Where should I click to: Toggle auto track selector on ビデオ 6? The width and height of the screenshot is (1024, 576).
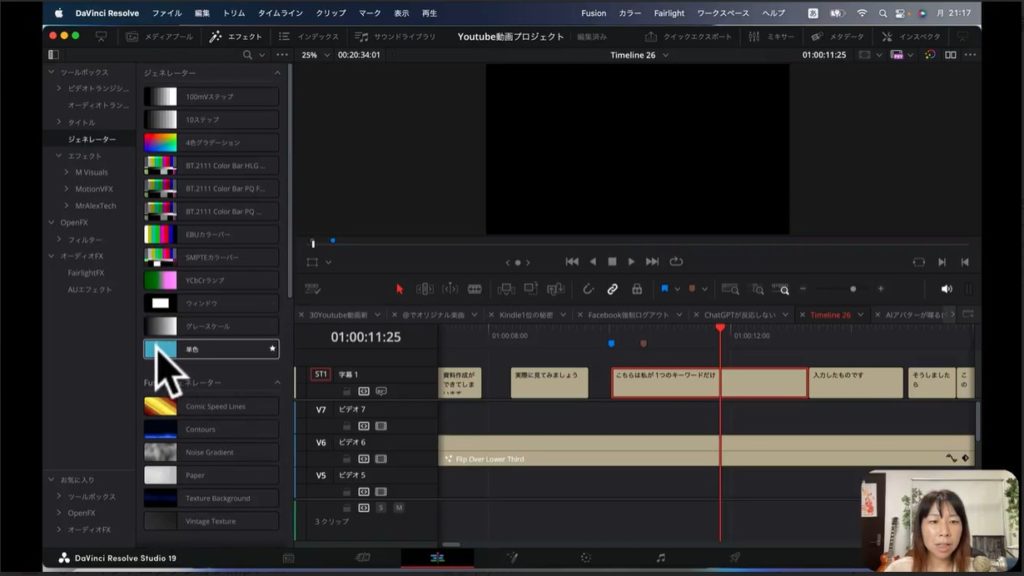[364, 459]
